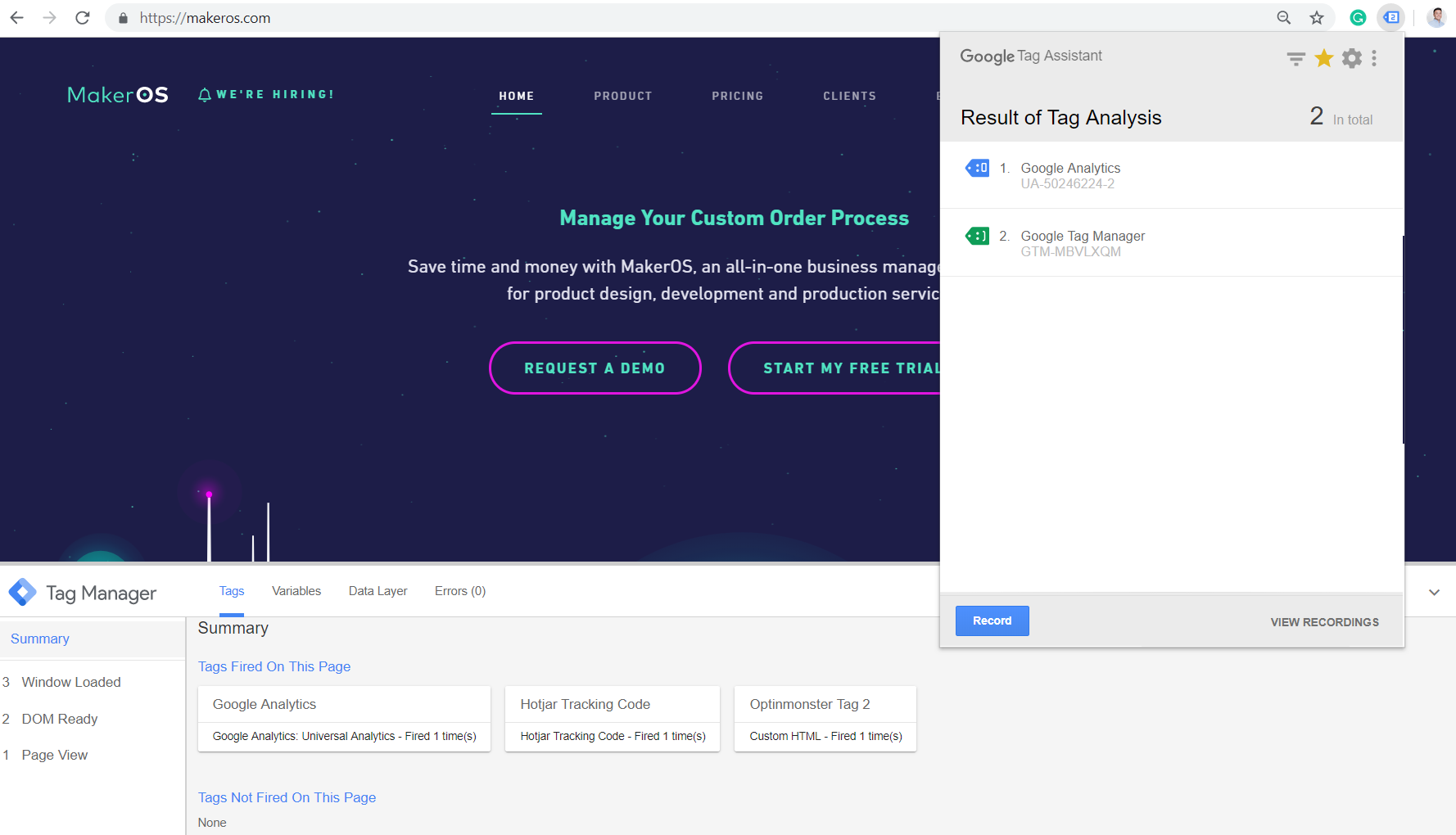Image resolution: width=1456 pixels, height=835 pixels.
Task: Open the zoom magnifier icon in address bar
Action: [x=1284, y=17]
